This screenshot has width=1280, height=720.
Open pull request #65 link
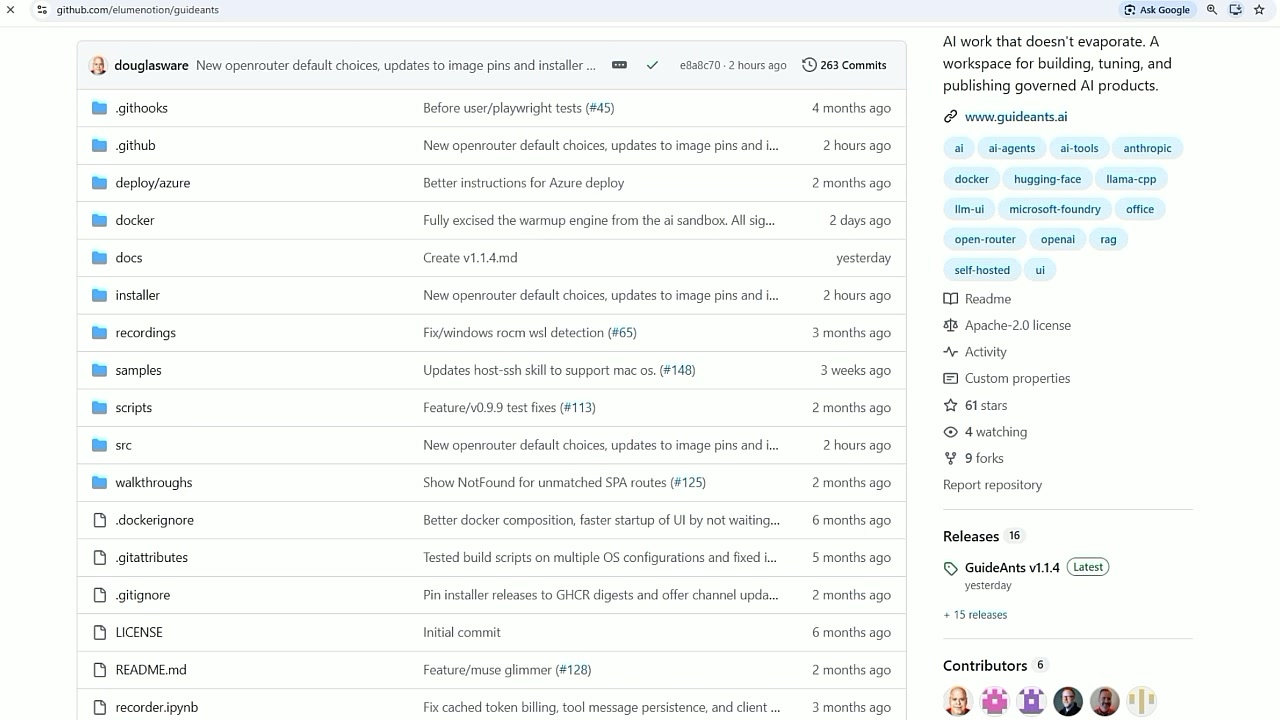pyautogui.click(x=622, y=333)
